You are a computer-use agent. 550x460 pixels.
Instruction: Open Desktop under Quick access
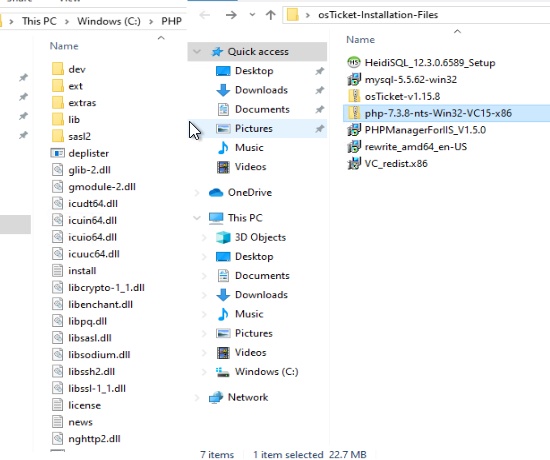pos(254,71)
